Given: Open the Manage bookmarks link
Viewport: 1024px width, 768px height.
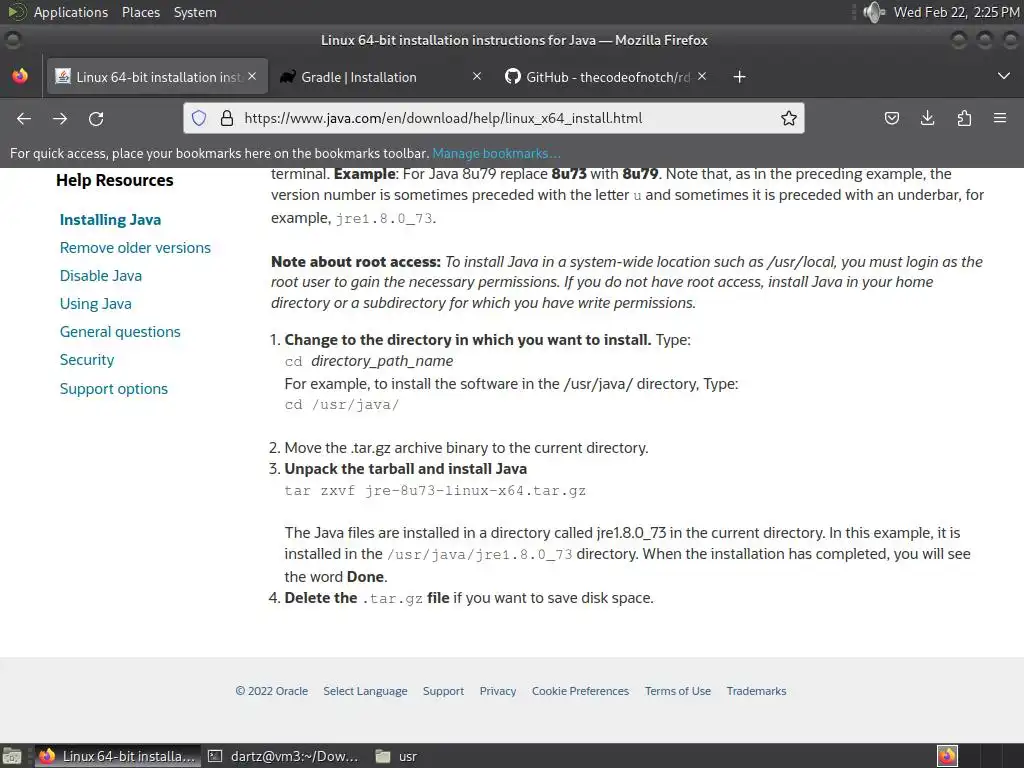Looking at the screenshot, I should [x=496, y=153].
